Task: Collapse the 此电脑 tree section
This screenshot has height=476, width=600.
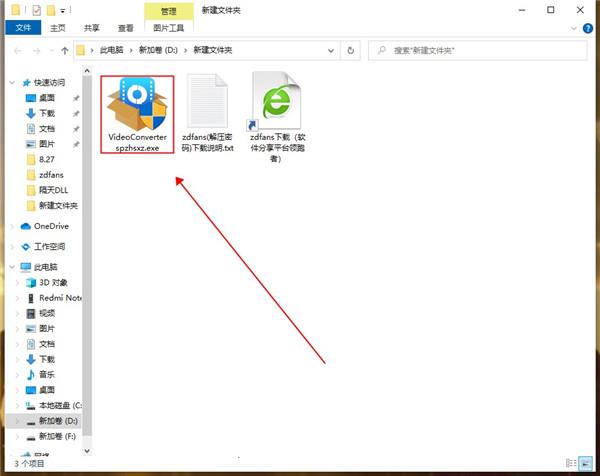Action: 12,267
